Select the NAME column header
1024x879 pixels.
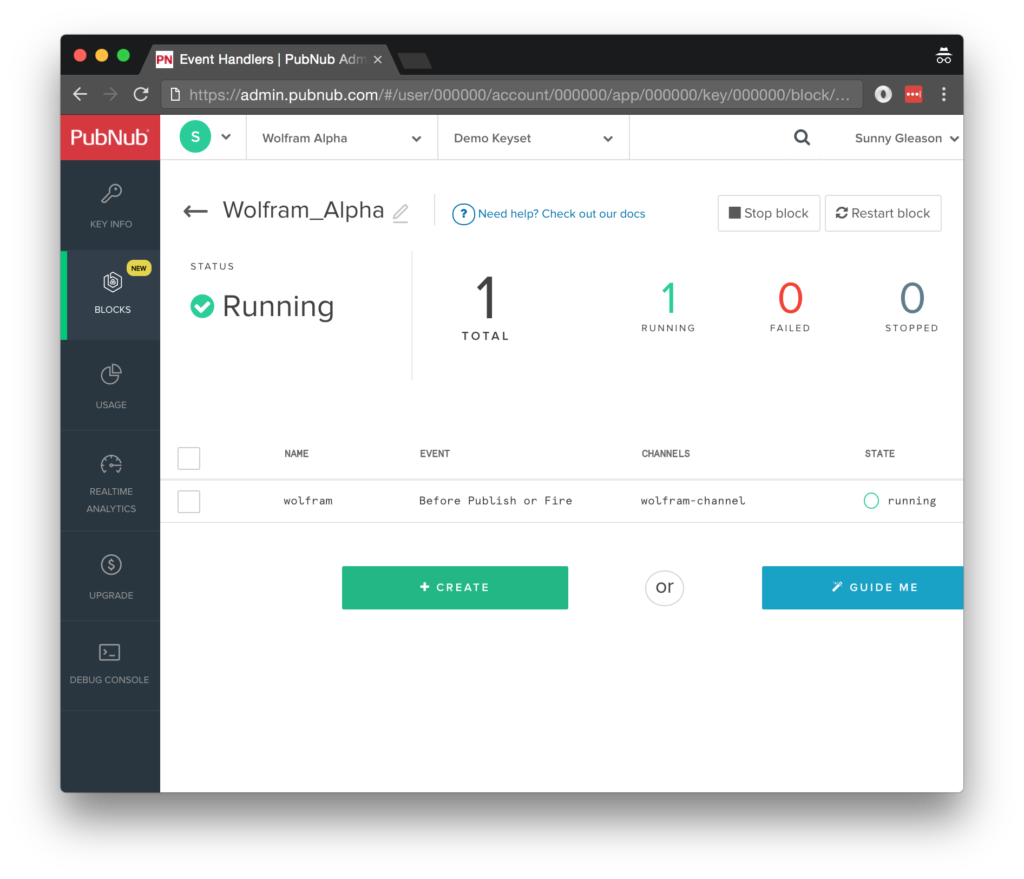[296, 453]
